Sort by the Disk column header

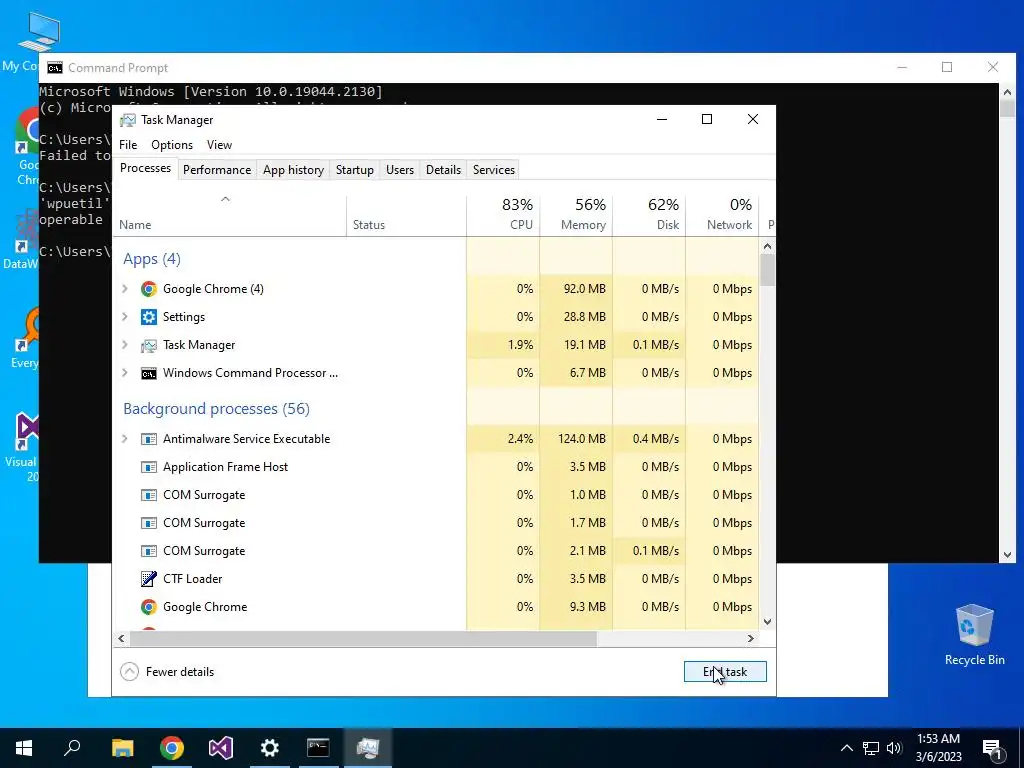click(x=650, y=215)
